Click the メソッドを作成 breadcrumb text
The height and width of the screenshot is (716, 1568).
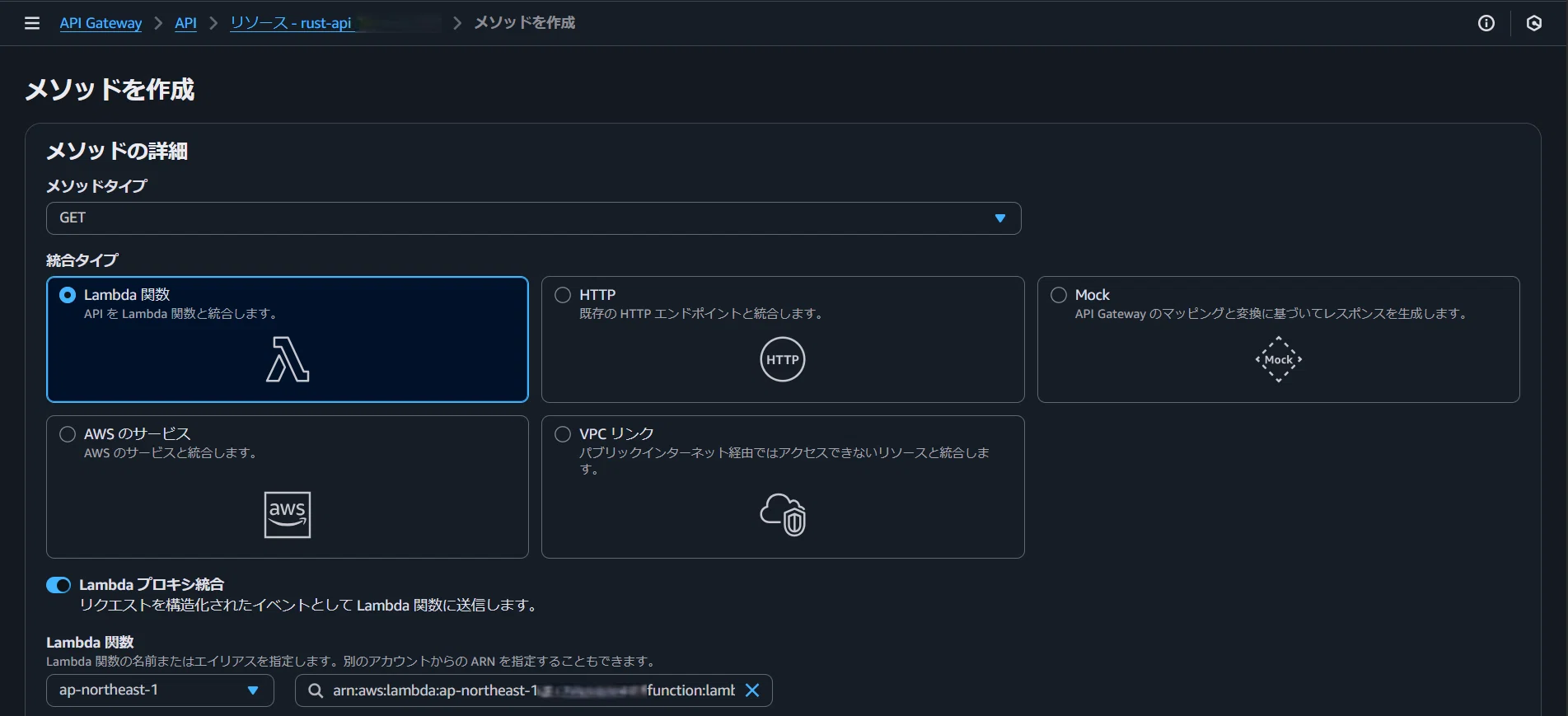(524, 23)
